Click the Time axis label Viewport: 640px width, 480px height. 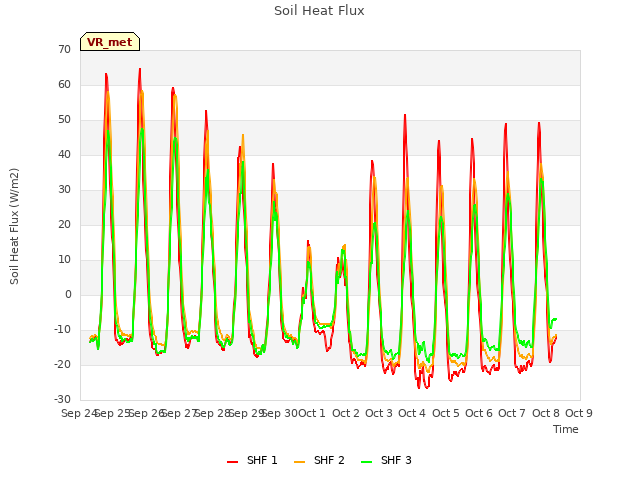565,429
